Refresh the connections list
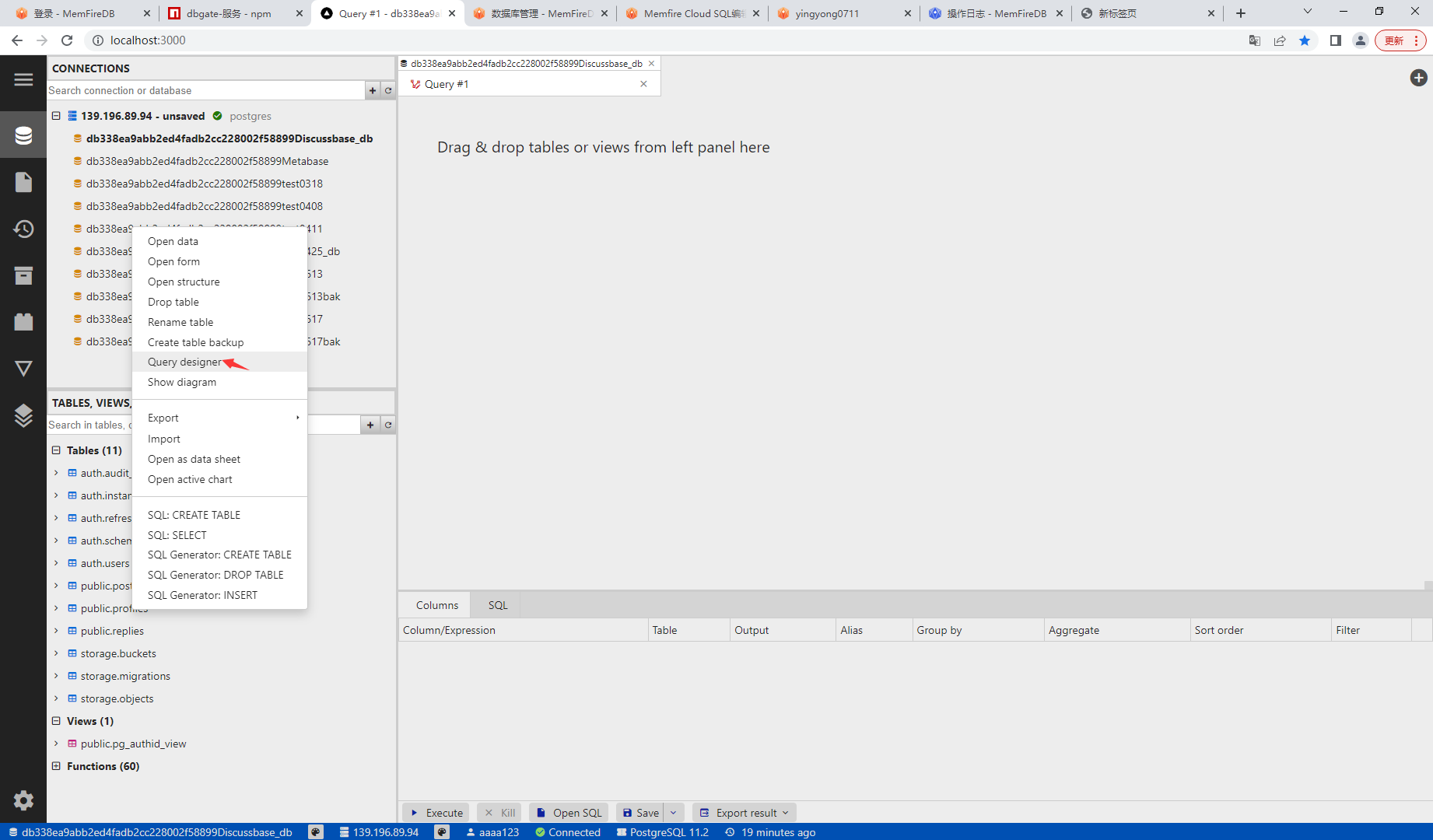 click(x=388, y=90)
